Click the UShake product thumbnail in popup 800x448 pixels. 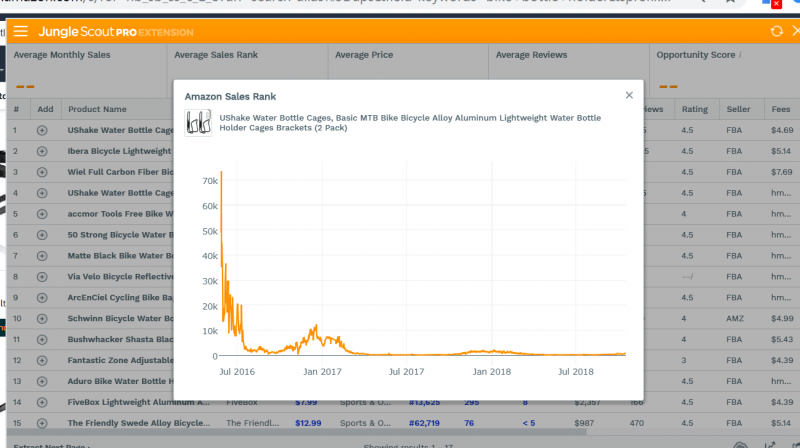(198, 122)
